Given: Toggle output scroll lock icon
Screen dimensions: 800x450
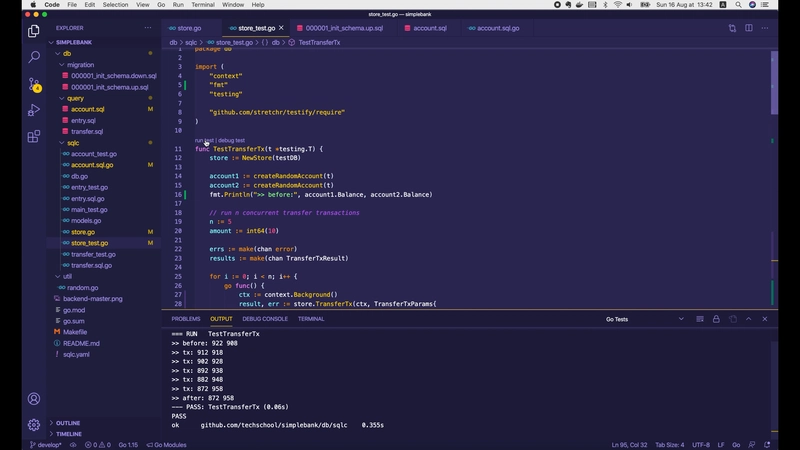Looking at the screenshot, I should point(716,319).
